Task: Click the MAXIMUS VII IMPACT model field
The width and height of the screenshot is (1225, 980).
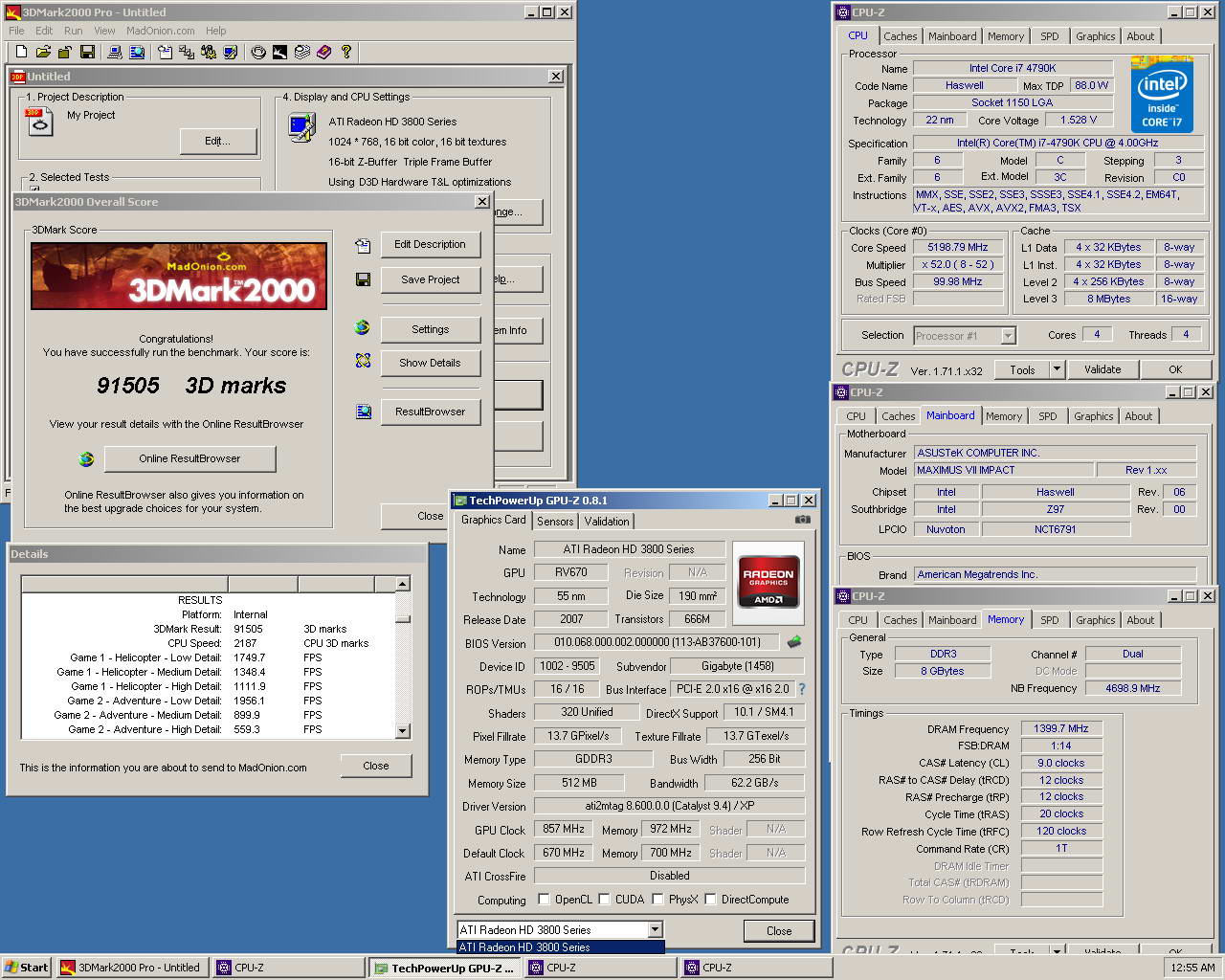Action: click(x=1003, y=470)
